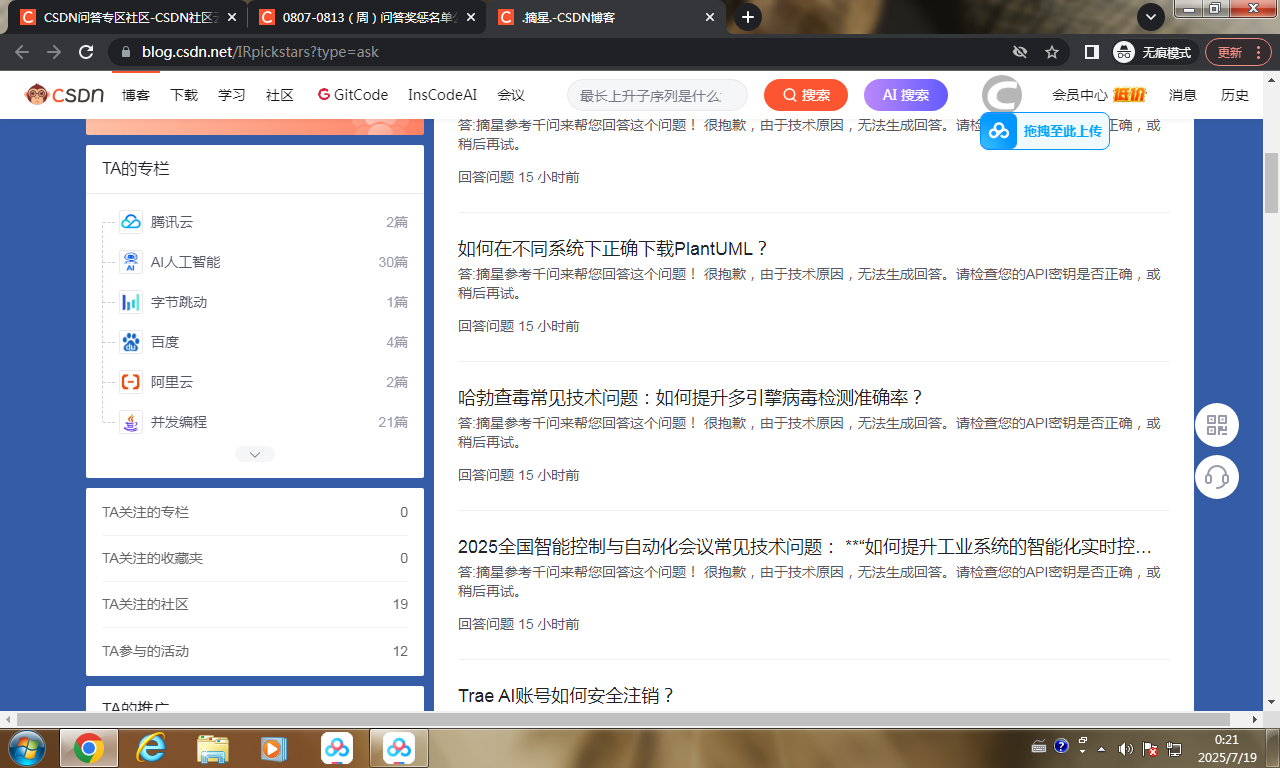
Task: Select the AI人工智能 column icon
Action: tap(130, 261)
